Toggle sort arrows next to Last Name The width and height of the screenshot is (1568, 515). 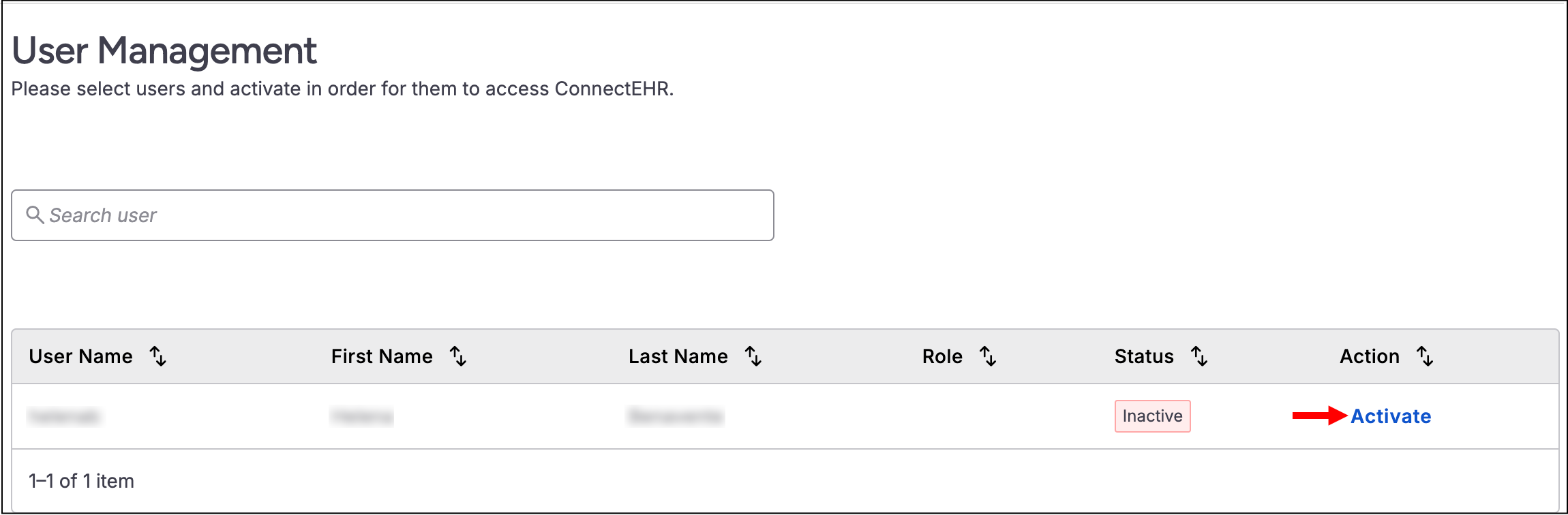753,356
